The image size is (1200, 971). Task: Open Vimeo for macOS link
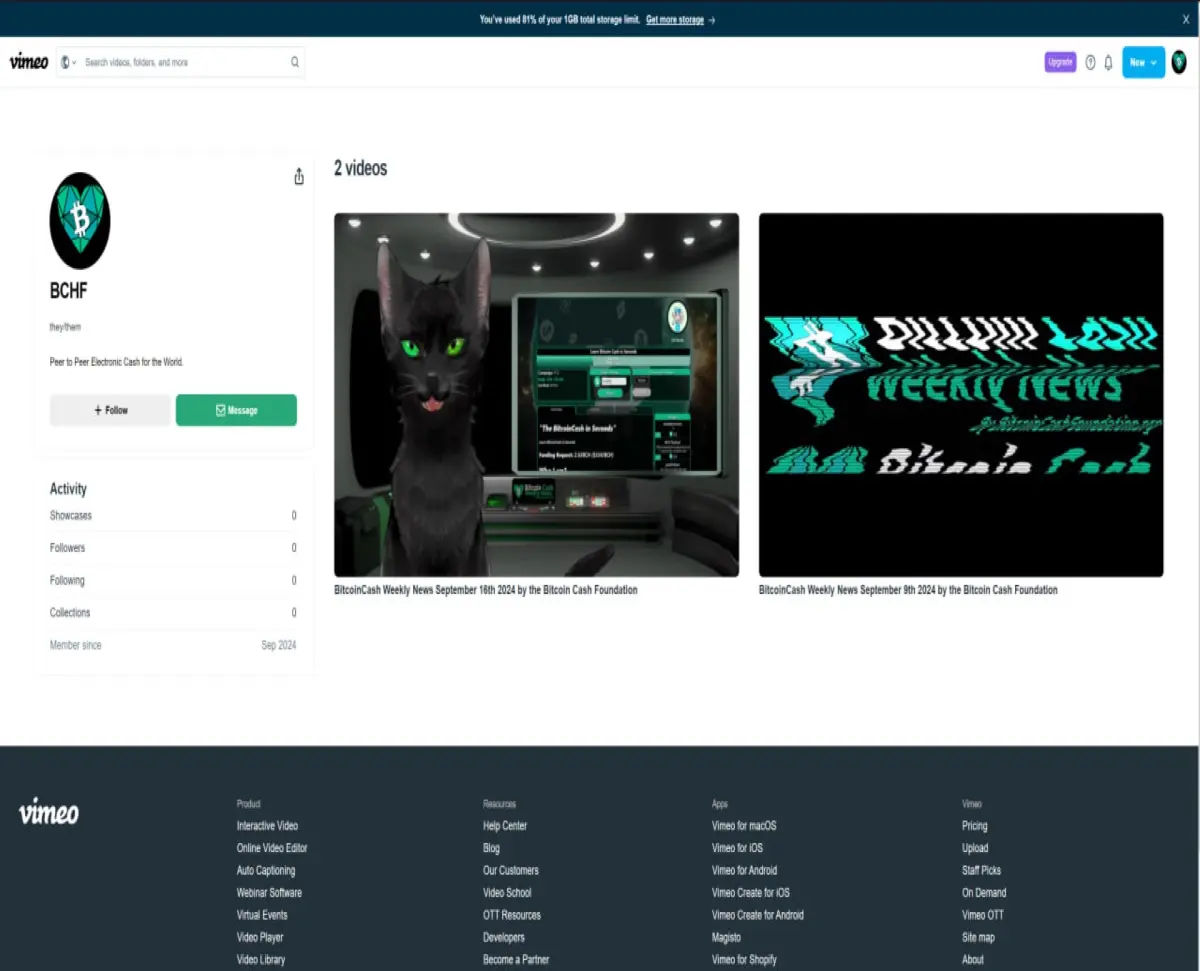coord(744,826)
